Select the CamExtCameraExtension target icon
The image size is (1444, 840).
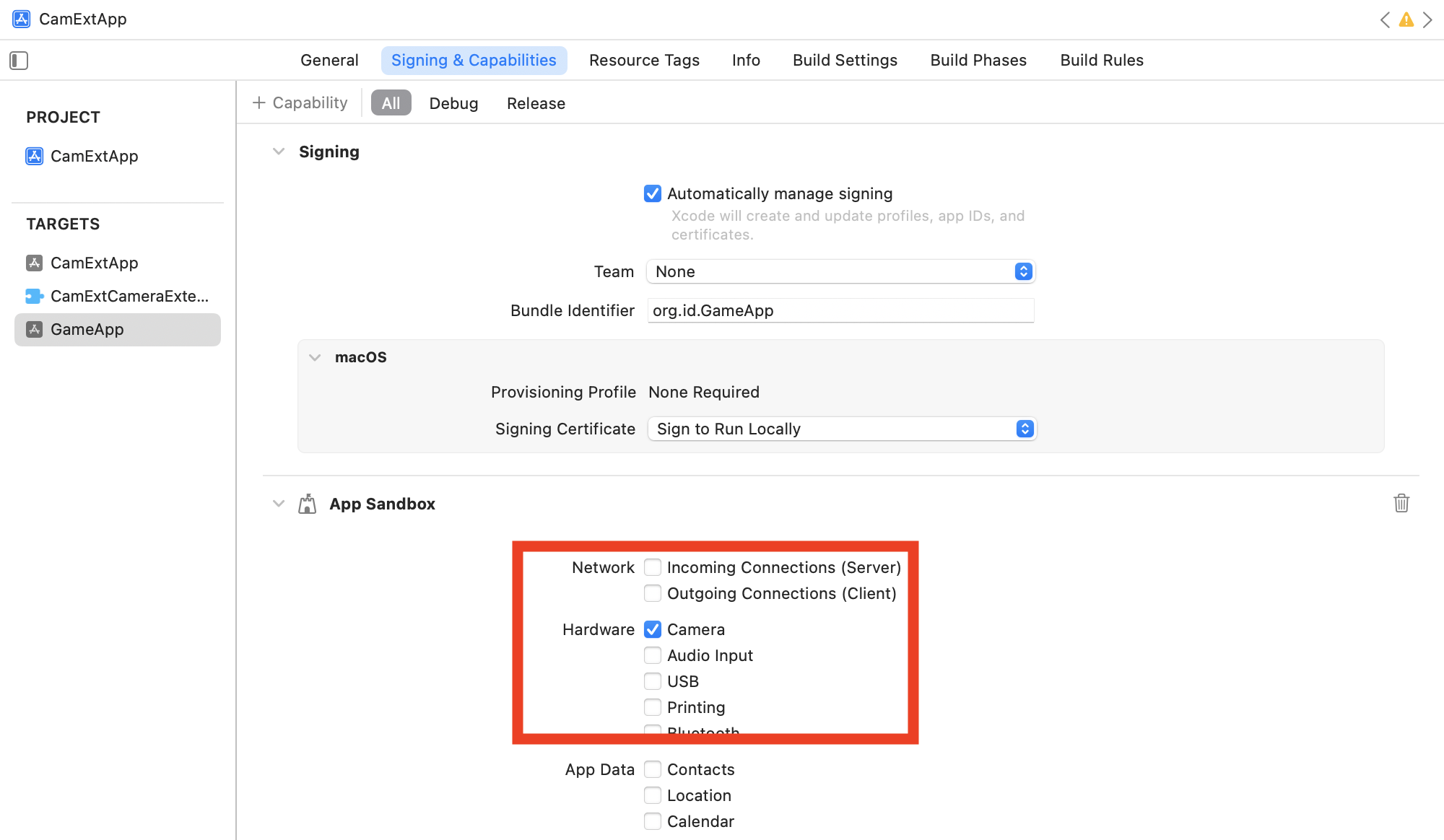pos(34,296)
